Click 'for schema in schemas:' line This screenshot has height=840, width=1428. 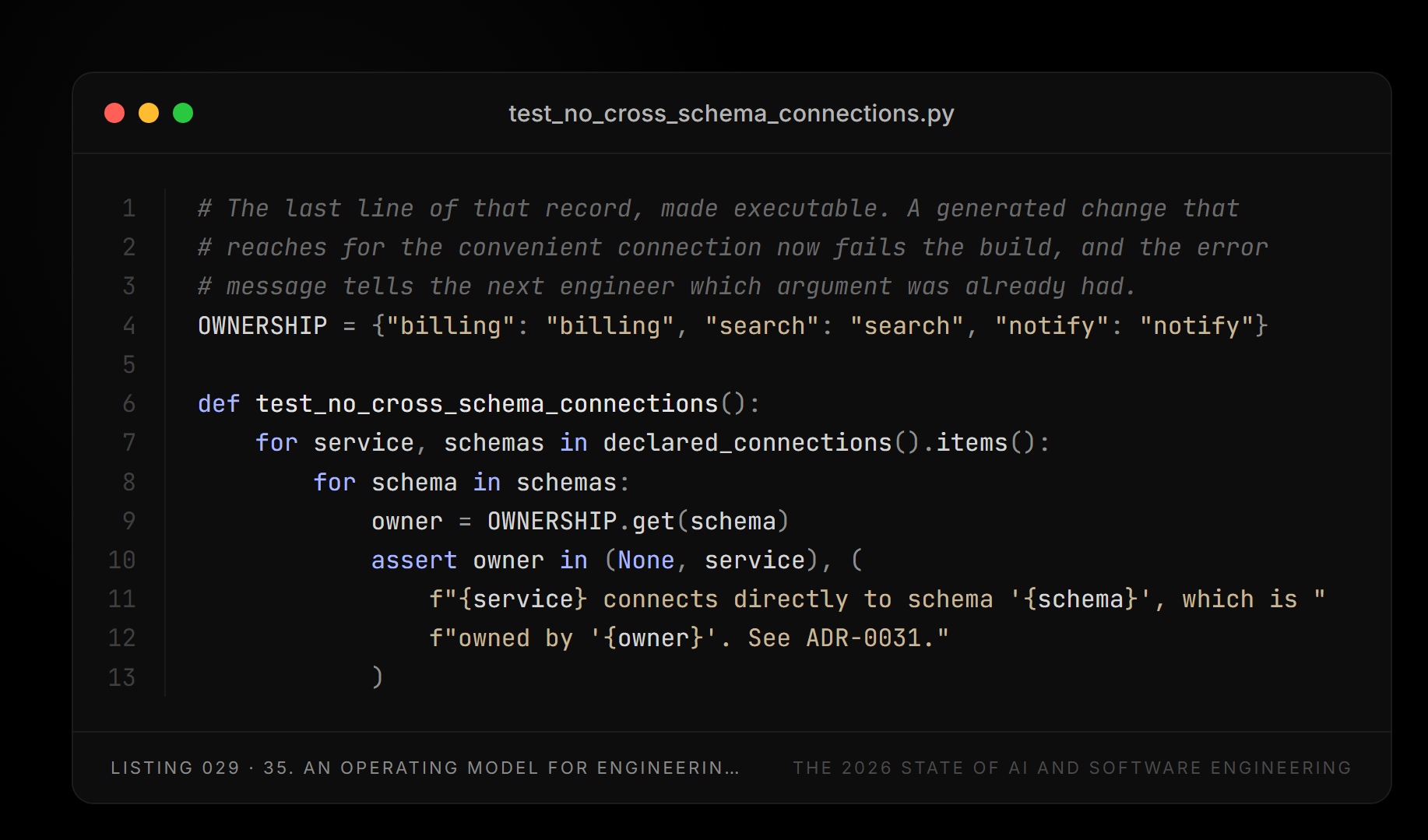[471, 482]
